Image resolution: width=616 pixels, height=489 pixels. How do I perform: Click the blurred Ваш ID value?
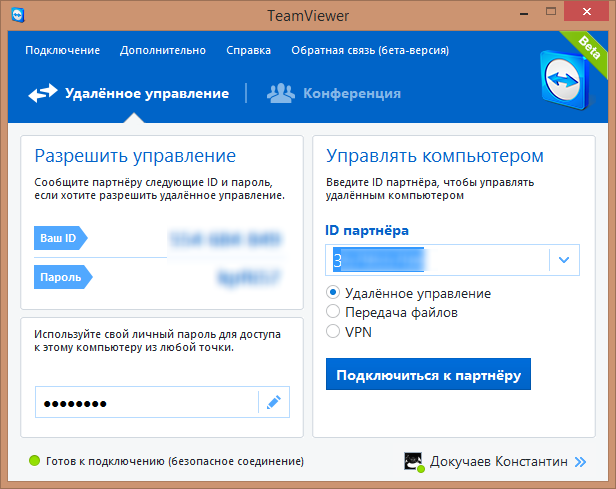pyautogui.click(x=226, y=239)
